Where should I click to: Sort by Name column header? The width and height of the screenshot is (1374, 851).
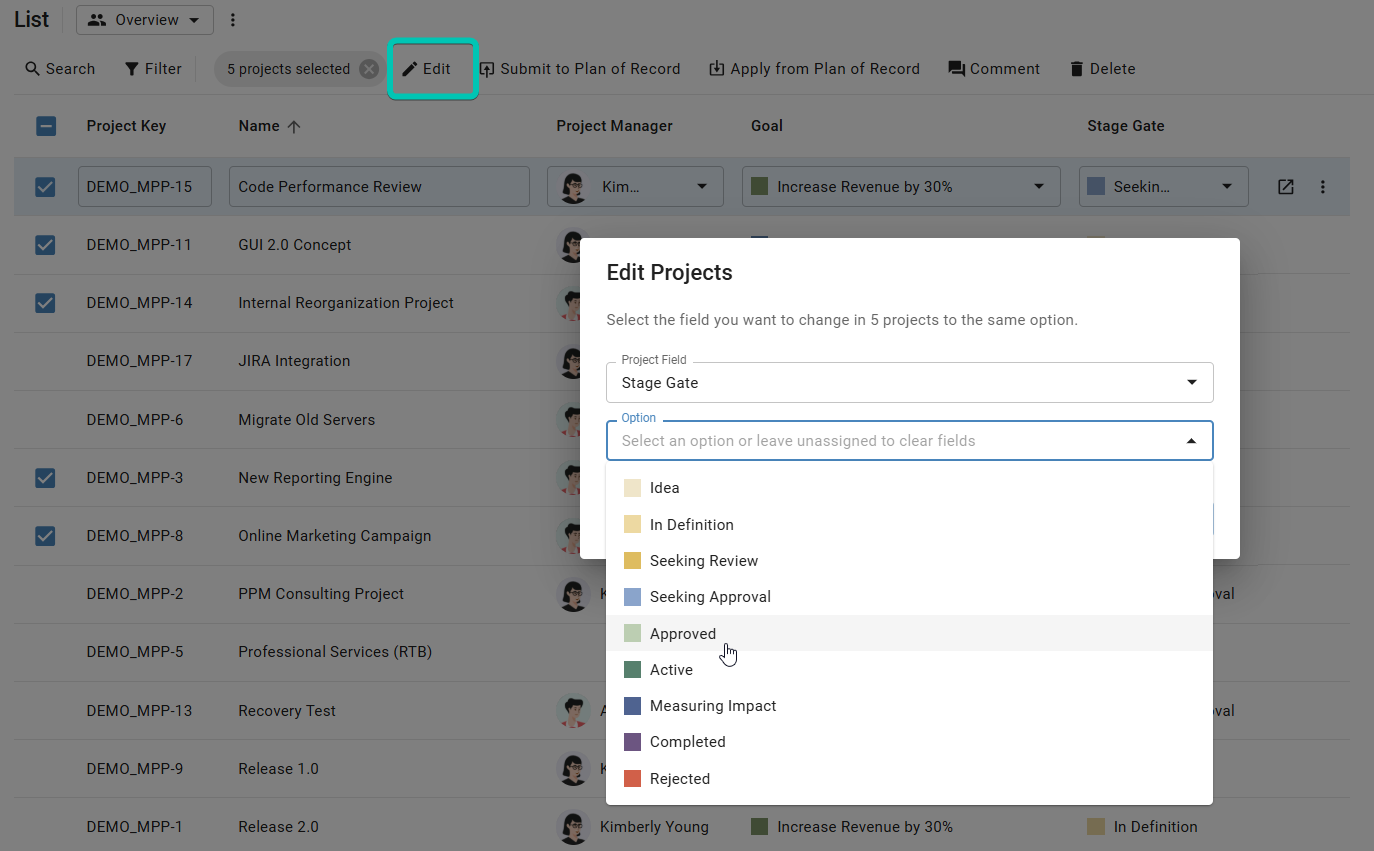(259, 126)
